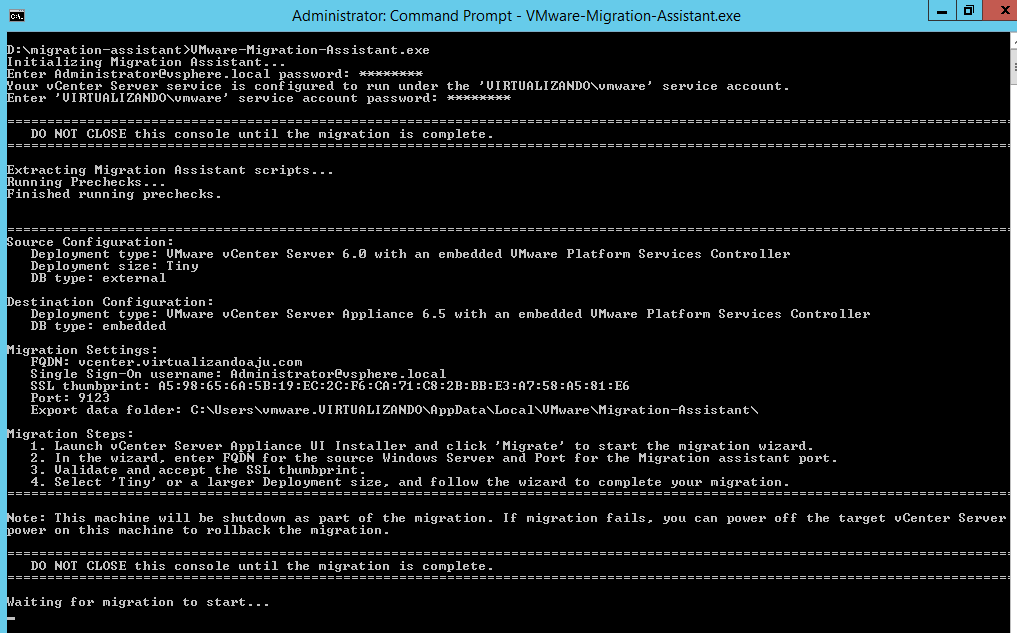Click the 'Destination Configuration:' heading
Viewport: 1017px width, 633px height.
pyautogui.click(x=110, y=302)
